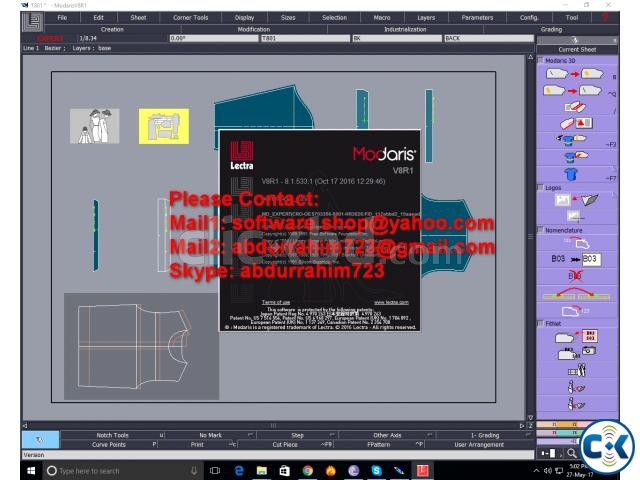Click the Terms of use link in the Modaris splash

pos(276,302)
